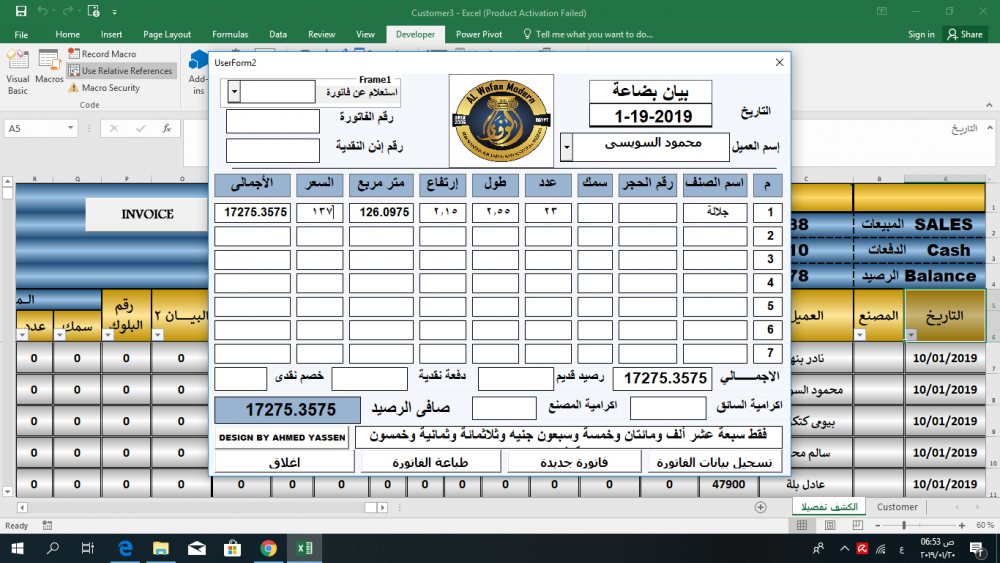Screen dimensions: 1000x563
Task: Click the دفعة نقدية input field
Action: (x=370, y=379)
